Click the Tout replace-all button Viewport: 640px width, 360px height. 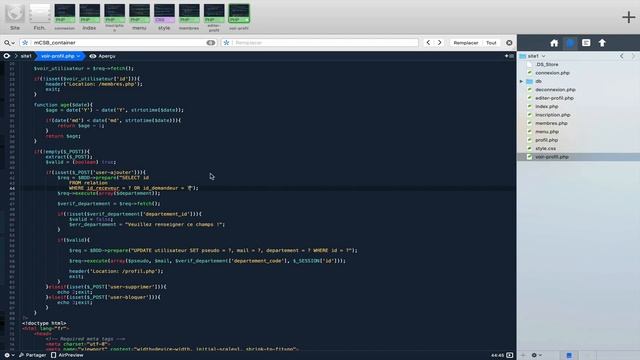pyautogui.click(x=491, y=42)
